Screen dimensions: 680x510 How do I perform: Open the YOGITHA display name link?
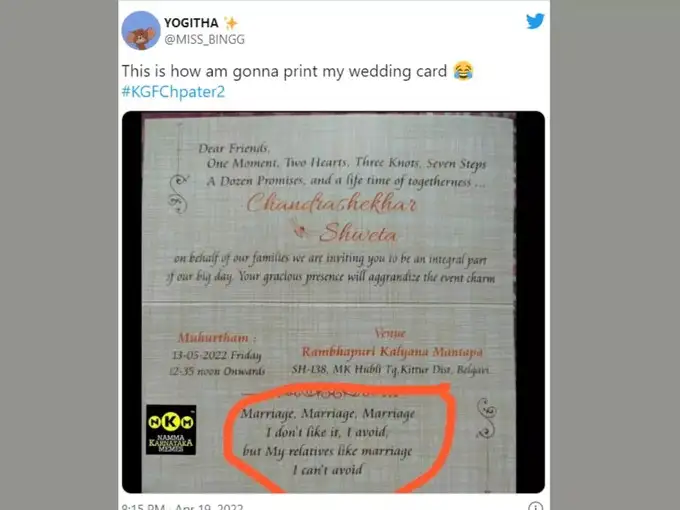coord(191,23)
